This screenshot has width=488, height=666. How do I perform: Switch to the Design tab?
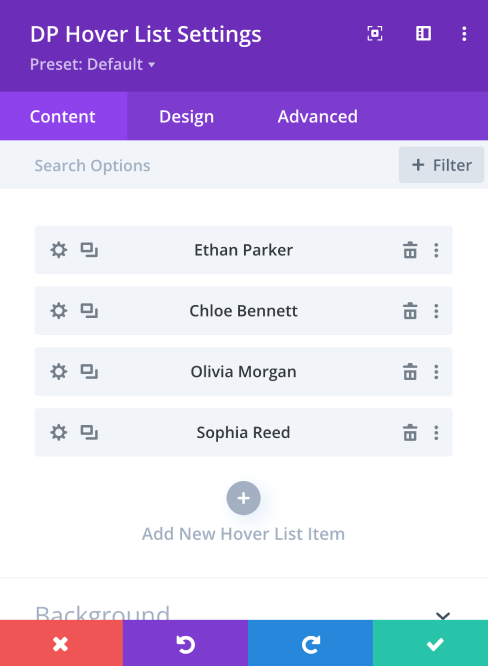point(186,116)
